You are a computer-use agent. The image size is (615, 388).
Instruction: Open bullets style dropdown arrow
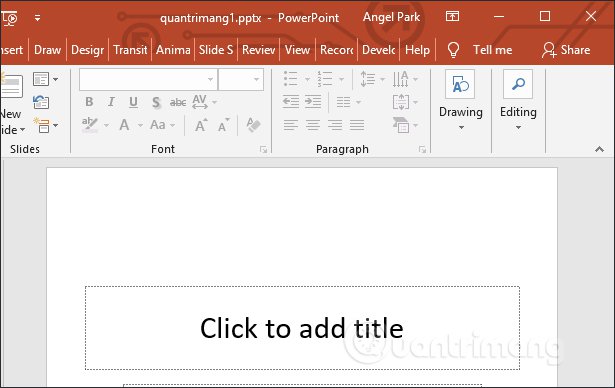pos(307,80)
